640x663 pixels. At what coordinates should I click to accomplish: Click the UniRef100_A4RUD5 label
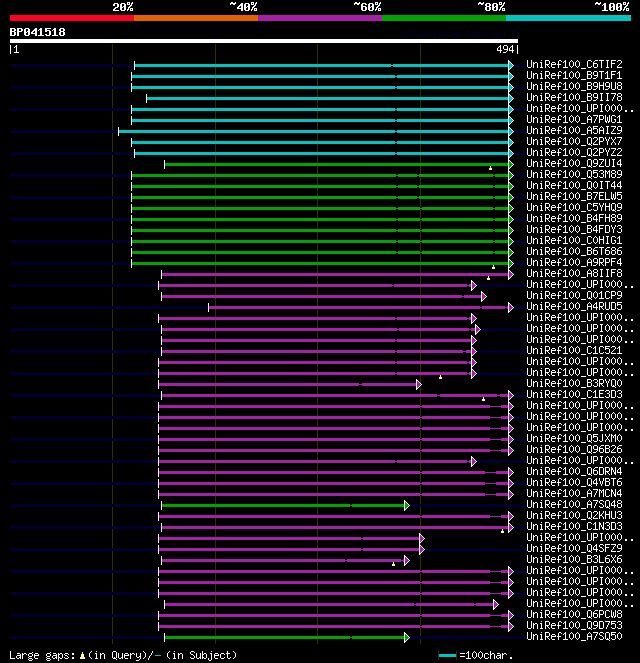574,306
